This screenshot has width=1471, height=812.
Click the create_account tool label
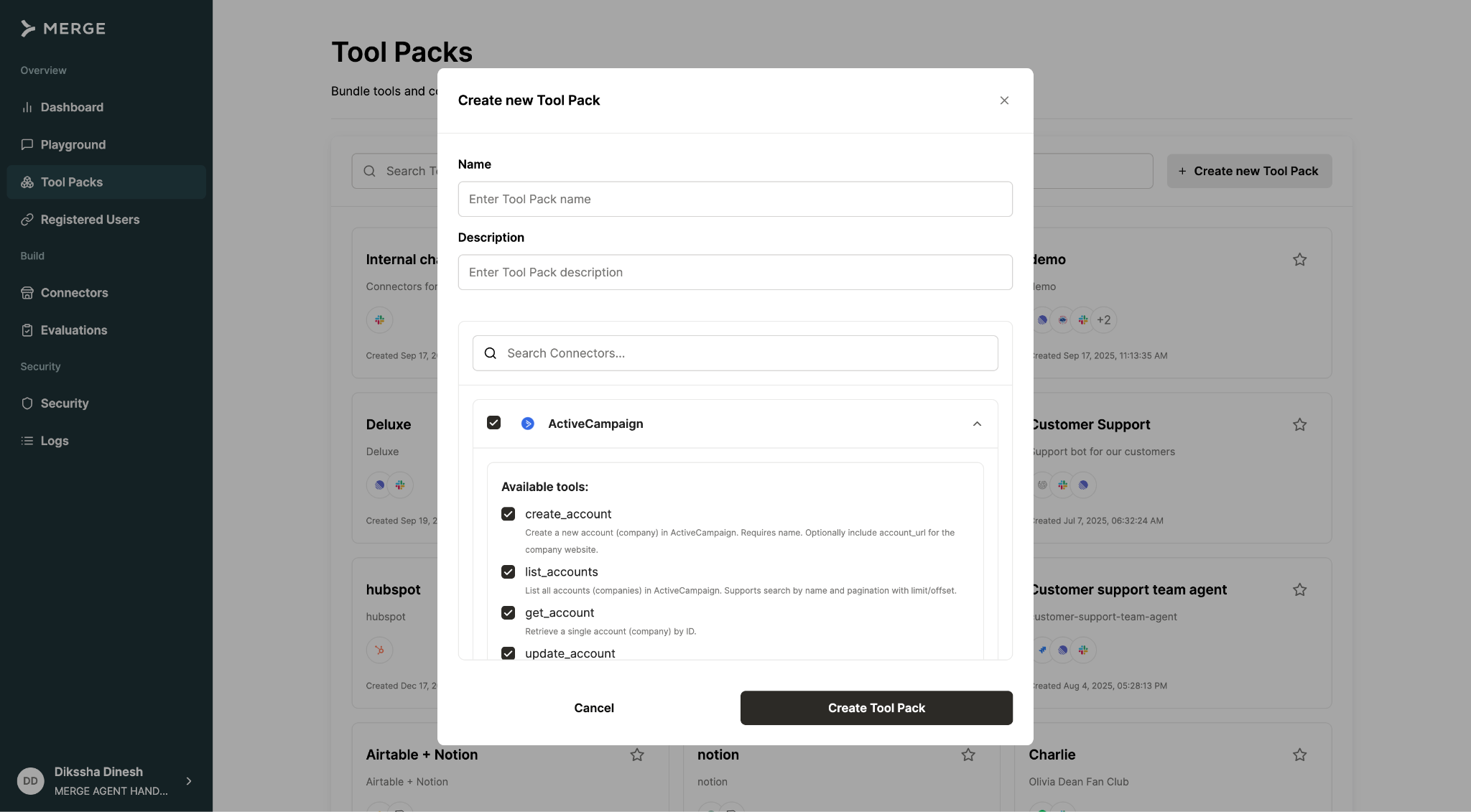pyautogui.click(x=568, y=514)
